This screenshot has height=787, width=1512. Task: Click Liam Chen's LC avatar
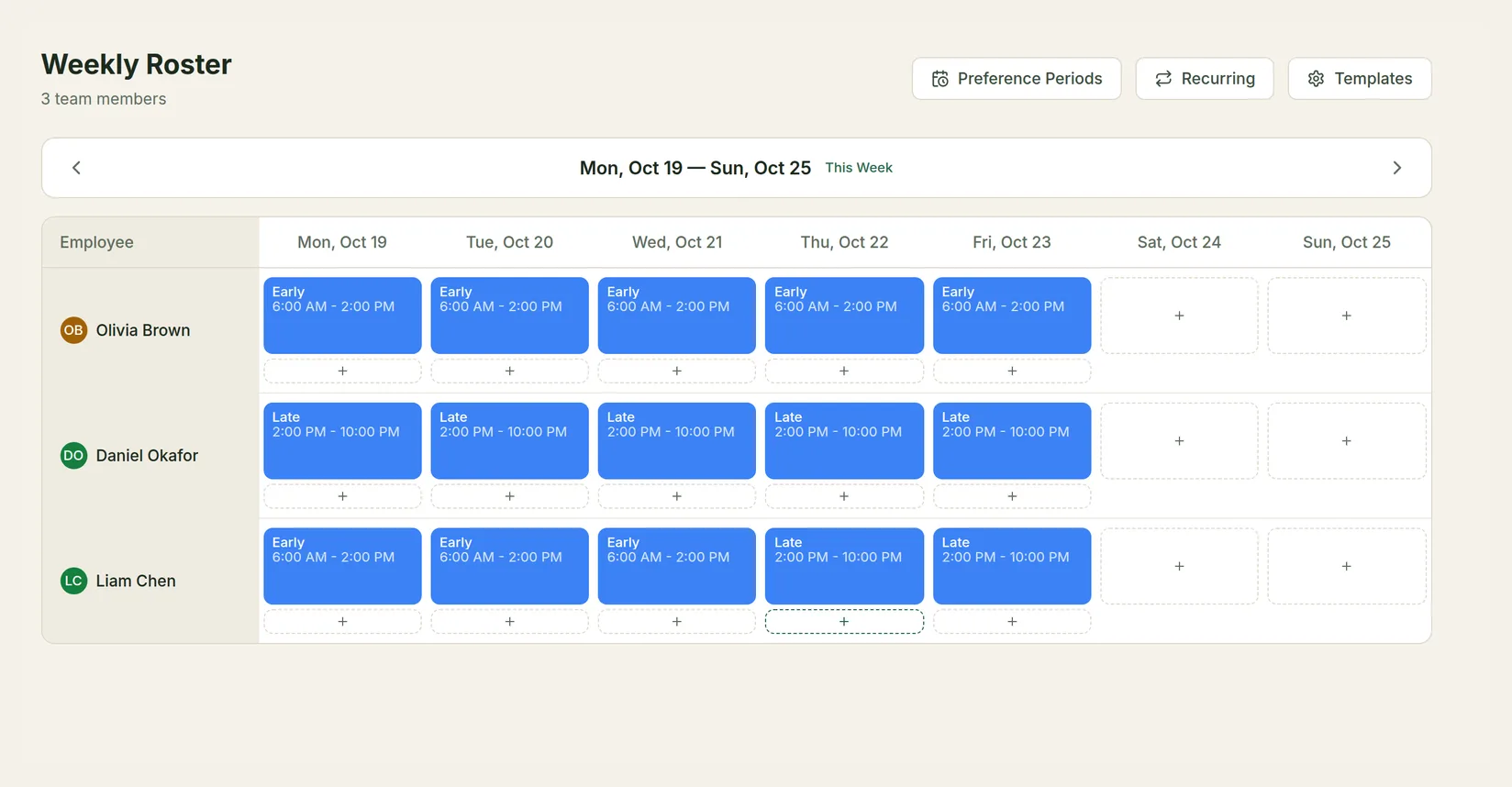[x=73, y=581]
